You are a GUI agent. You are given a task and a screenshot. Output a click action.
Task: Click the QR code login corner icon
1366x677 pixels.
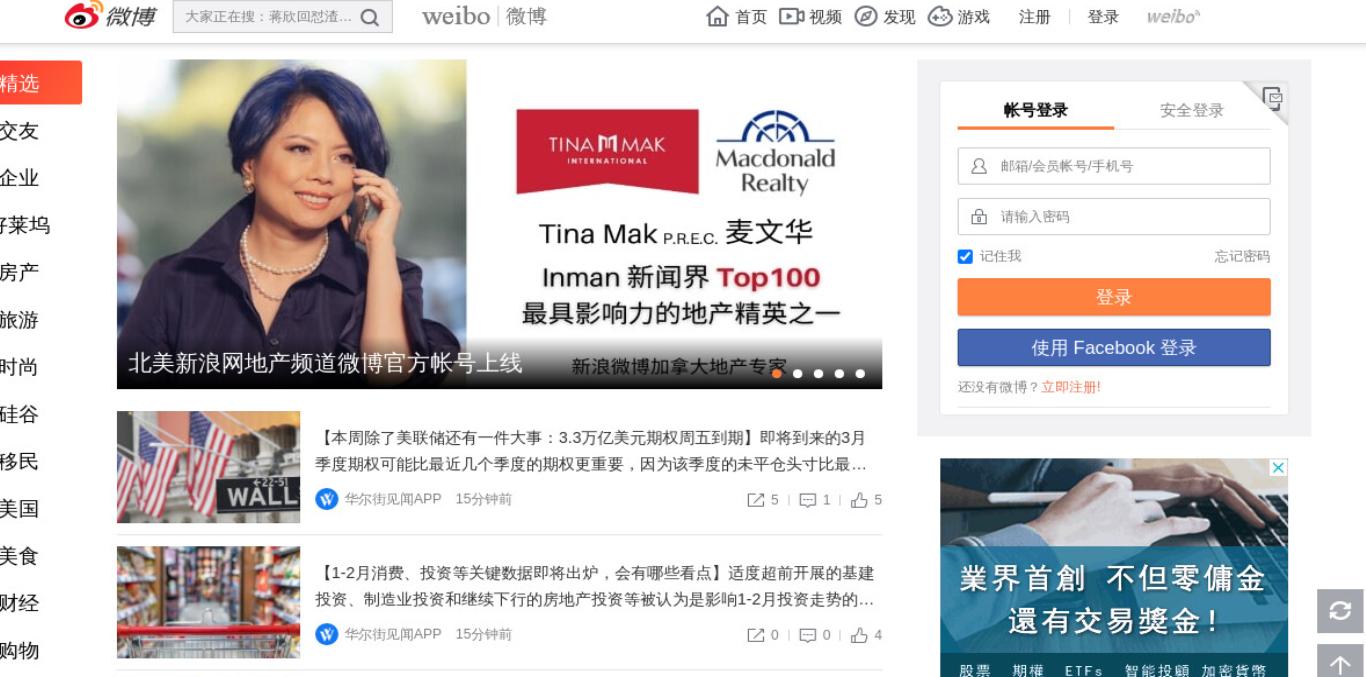point(1272,97)
